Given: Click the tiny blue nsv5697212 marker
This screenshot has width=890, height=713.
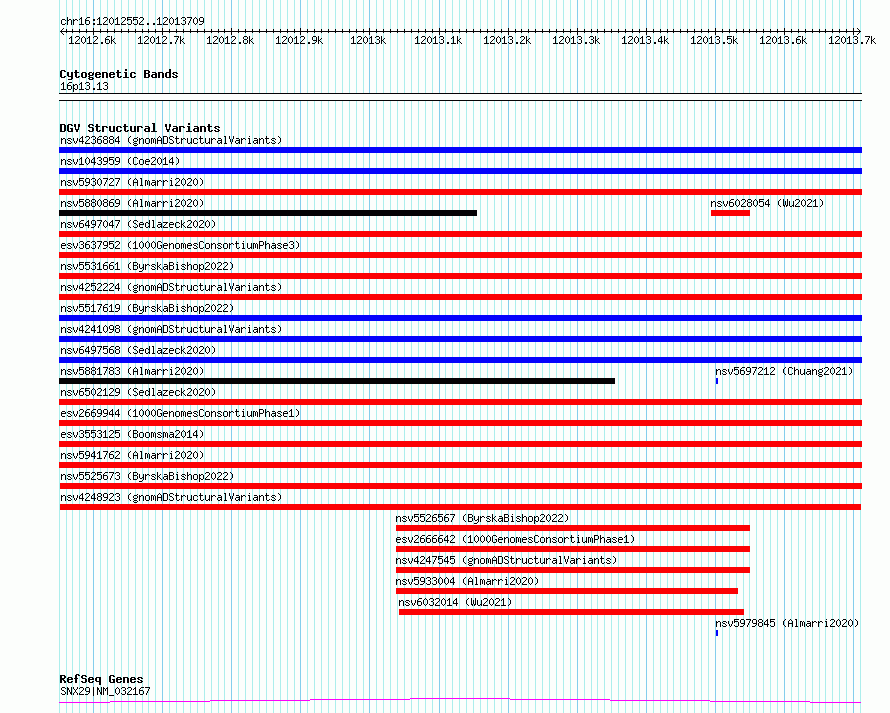Looking at the screenshot, I should tap(717, 381).
